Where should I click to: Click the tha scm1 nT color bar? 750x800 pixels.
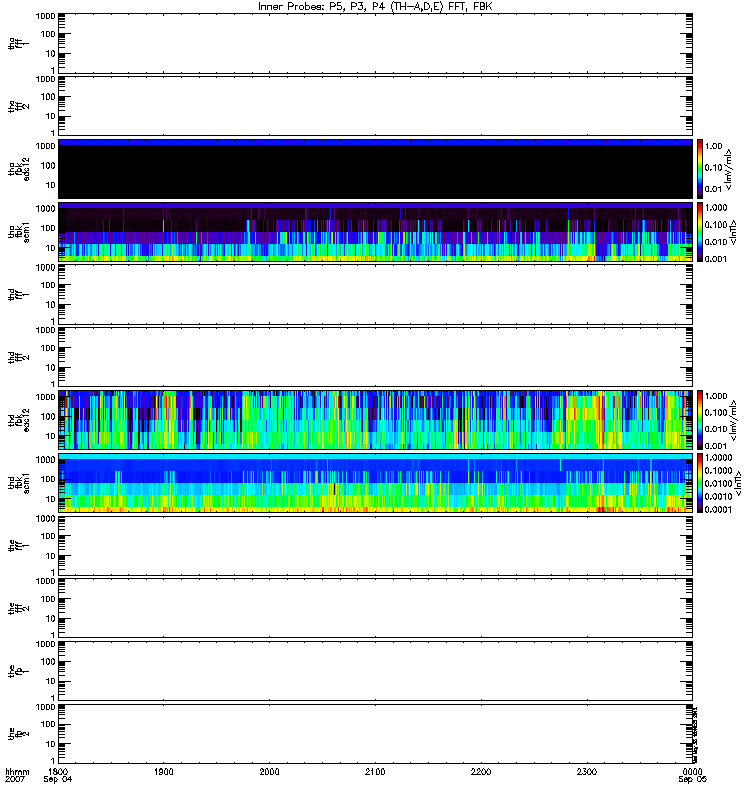[700, 232]
